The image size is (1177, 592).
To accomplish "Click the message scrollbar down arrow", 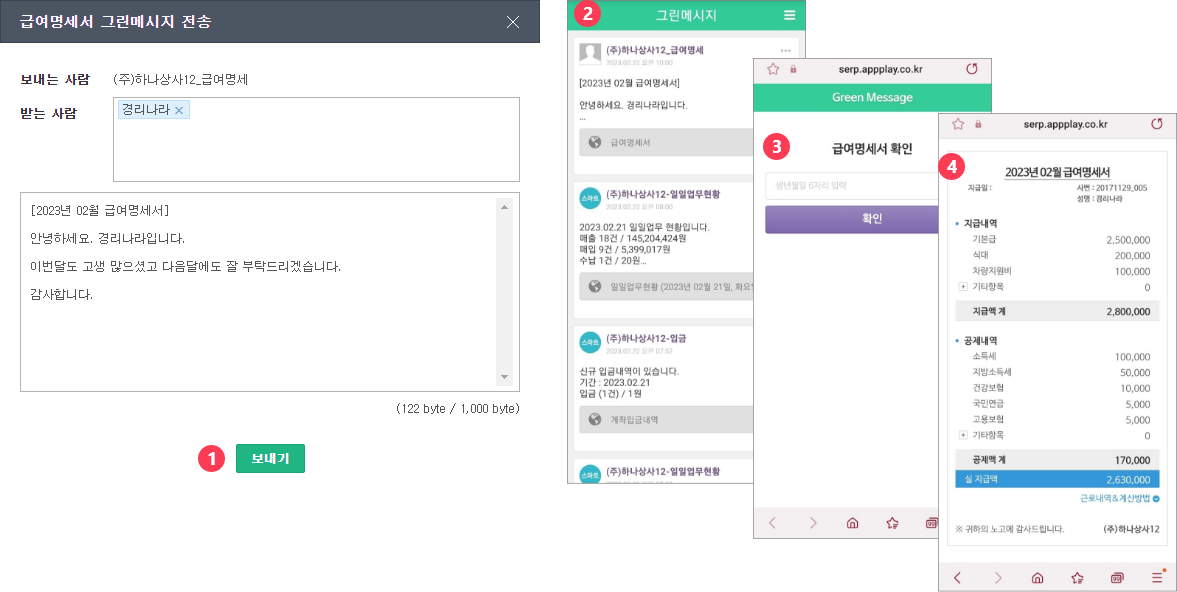I will 504,377.
